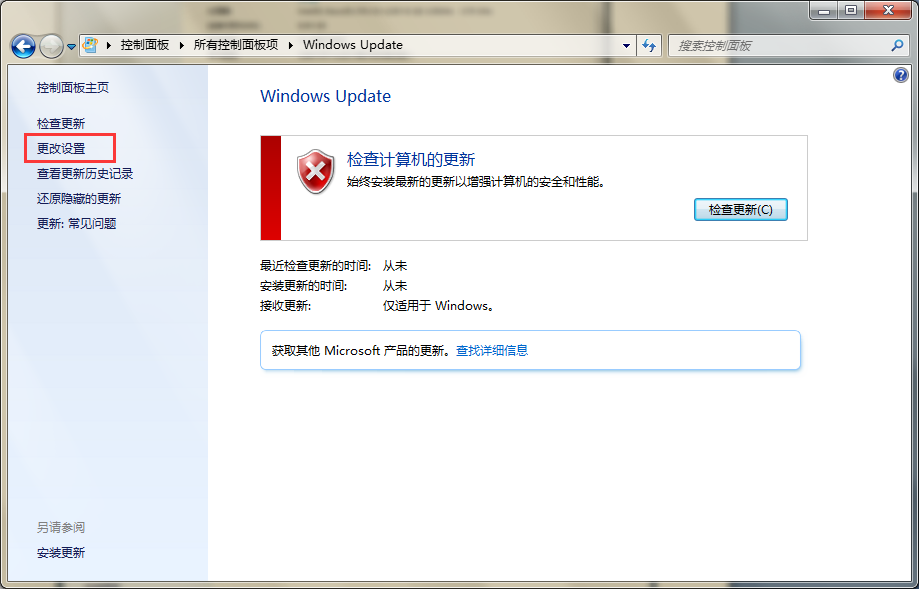Click the 始终安装最新的更新 description text
Screen dimensions: 919x589
point(476,182)
